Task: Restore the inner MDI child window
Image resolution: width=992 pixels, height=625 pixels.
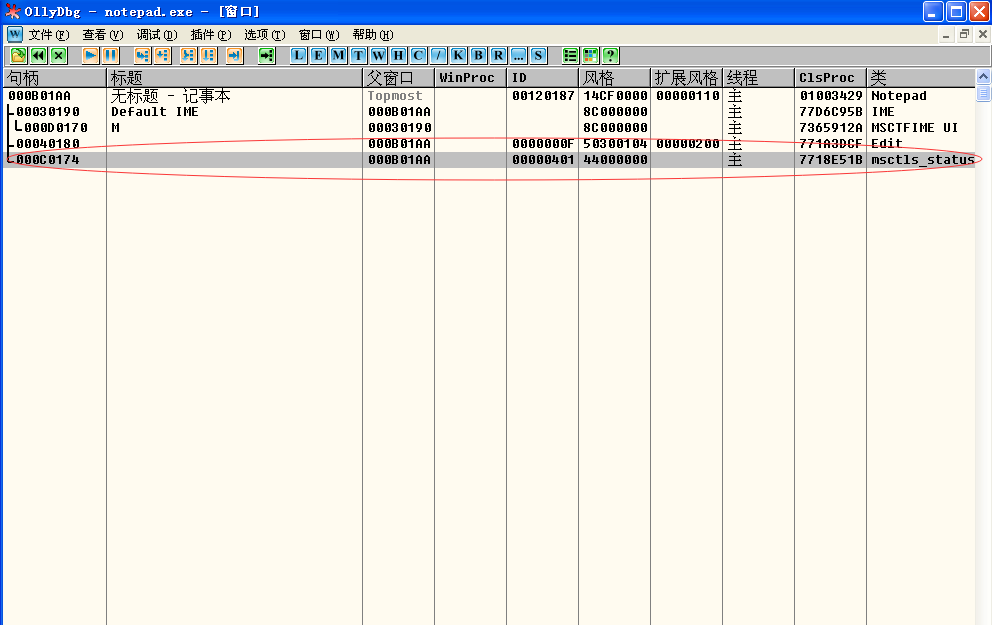Action: [964, 34]
